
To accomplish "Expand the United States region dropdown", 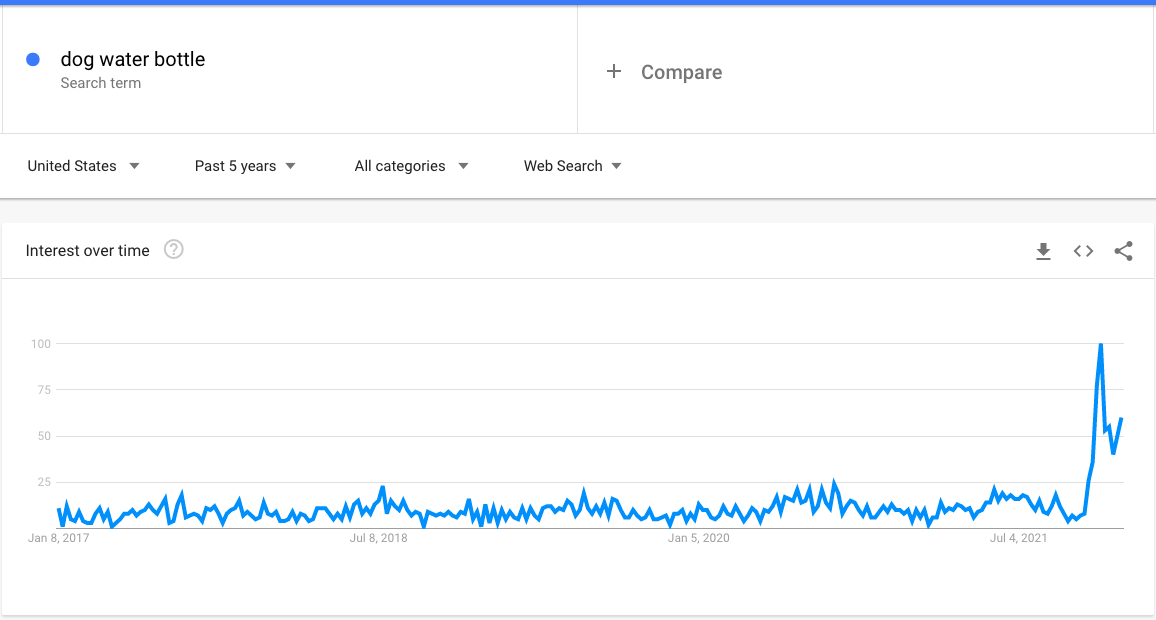I will (83, 166).
